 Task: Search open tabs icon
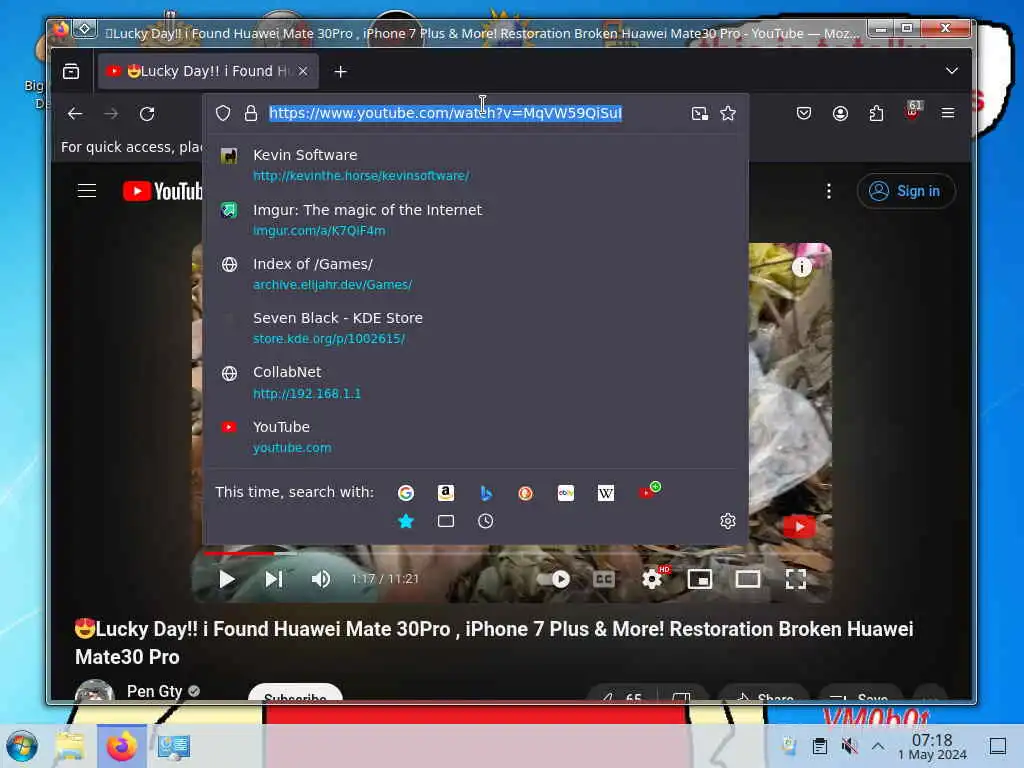(445, 521)
